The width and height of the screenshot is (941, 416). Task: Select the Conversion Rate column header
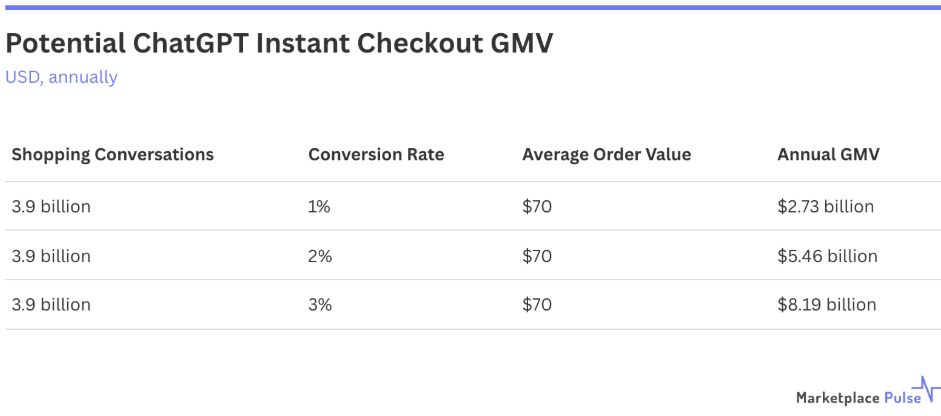[x=376, y=155]
